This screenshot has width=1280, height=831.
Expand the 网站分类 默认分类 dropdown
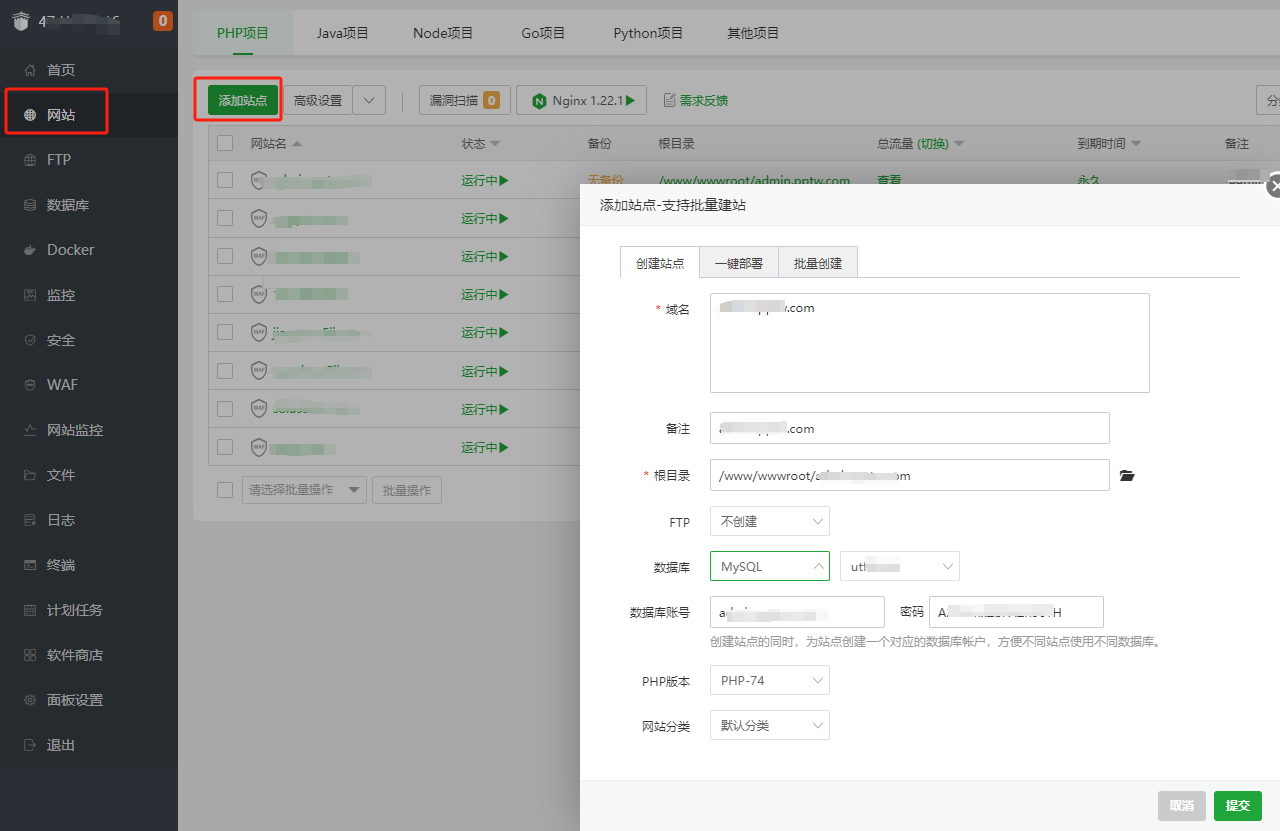coord(769,725)
